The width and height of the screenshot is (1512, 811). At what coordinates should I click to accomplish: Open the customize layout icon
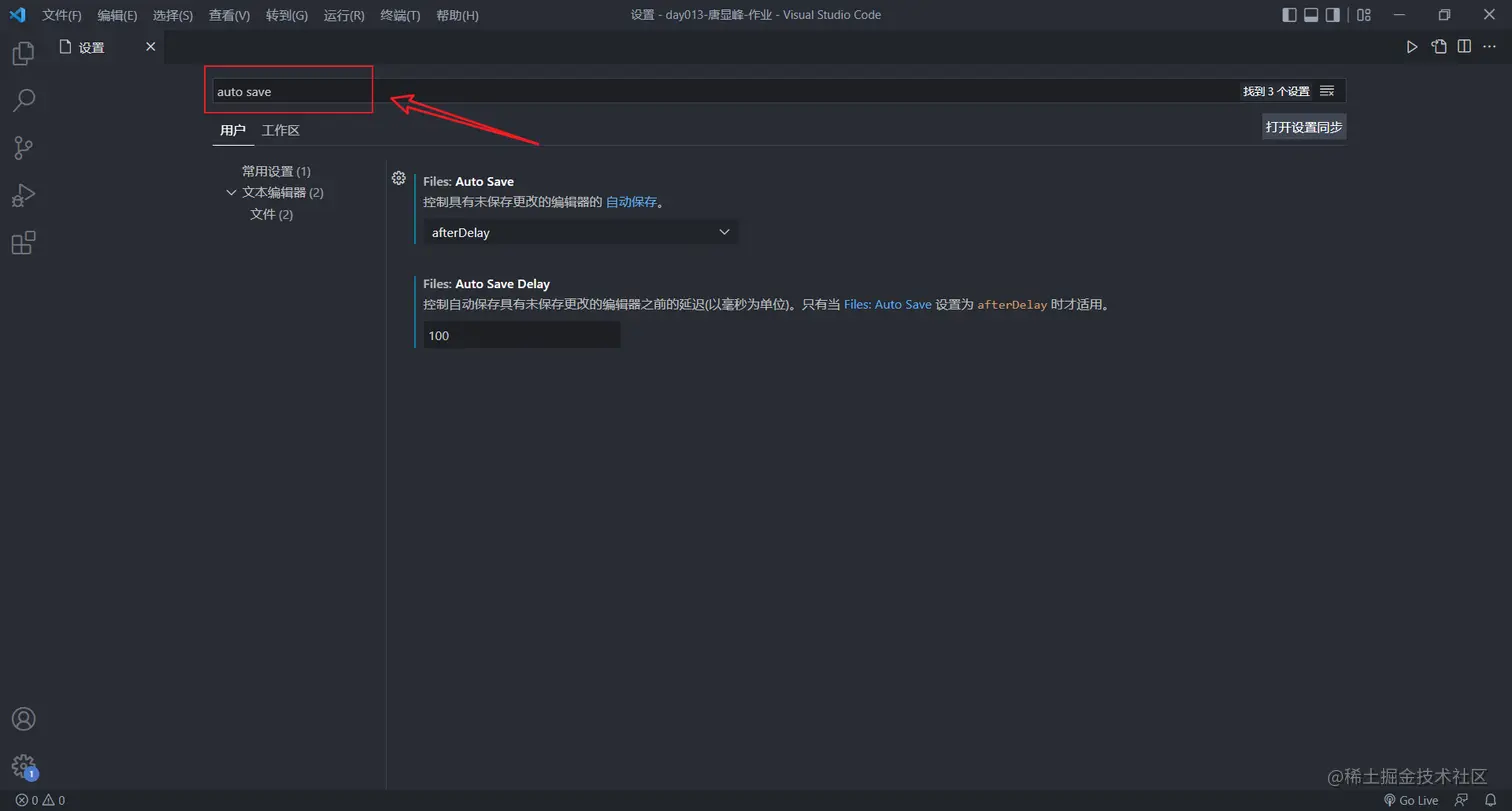pos(1364,15)
